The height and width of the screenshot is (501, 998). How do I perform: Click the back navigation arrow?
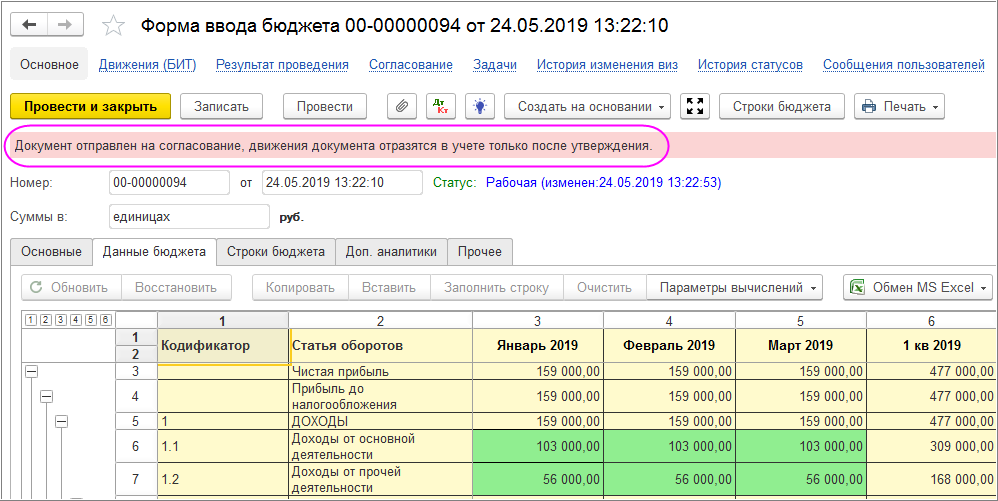29,25
